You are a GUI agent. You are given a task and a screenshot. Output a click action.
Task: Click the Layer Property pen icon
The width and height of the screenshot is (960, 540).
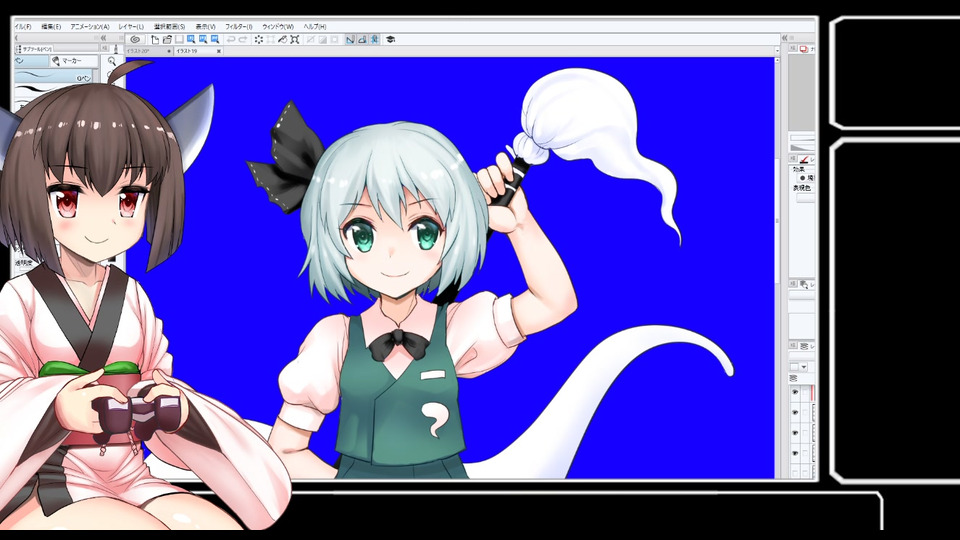click(804, 159)
